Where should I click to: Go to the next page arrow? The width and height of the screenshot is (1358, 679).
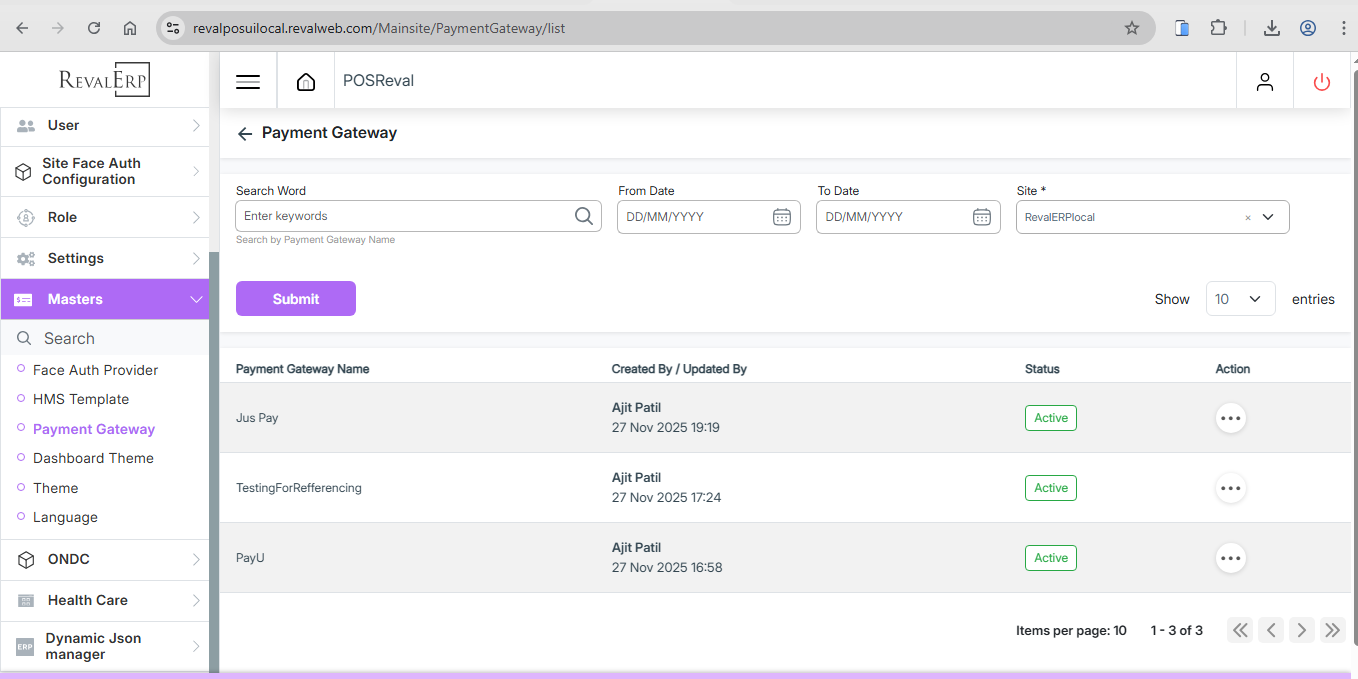(1301, 630)
